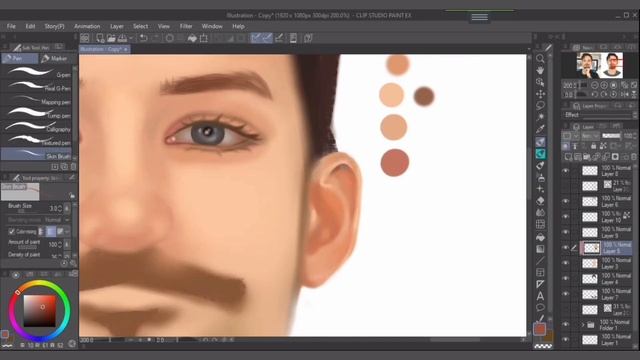Open the File menu
This screenshot has width=640, height=360.
coord(11,26)
